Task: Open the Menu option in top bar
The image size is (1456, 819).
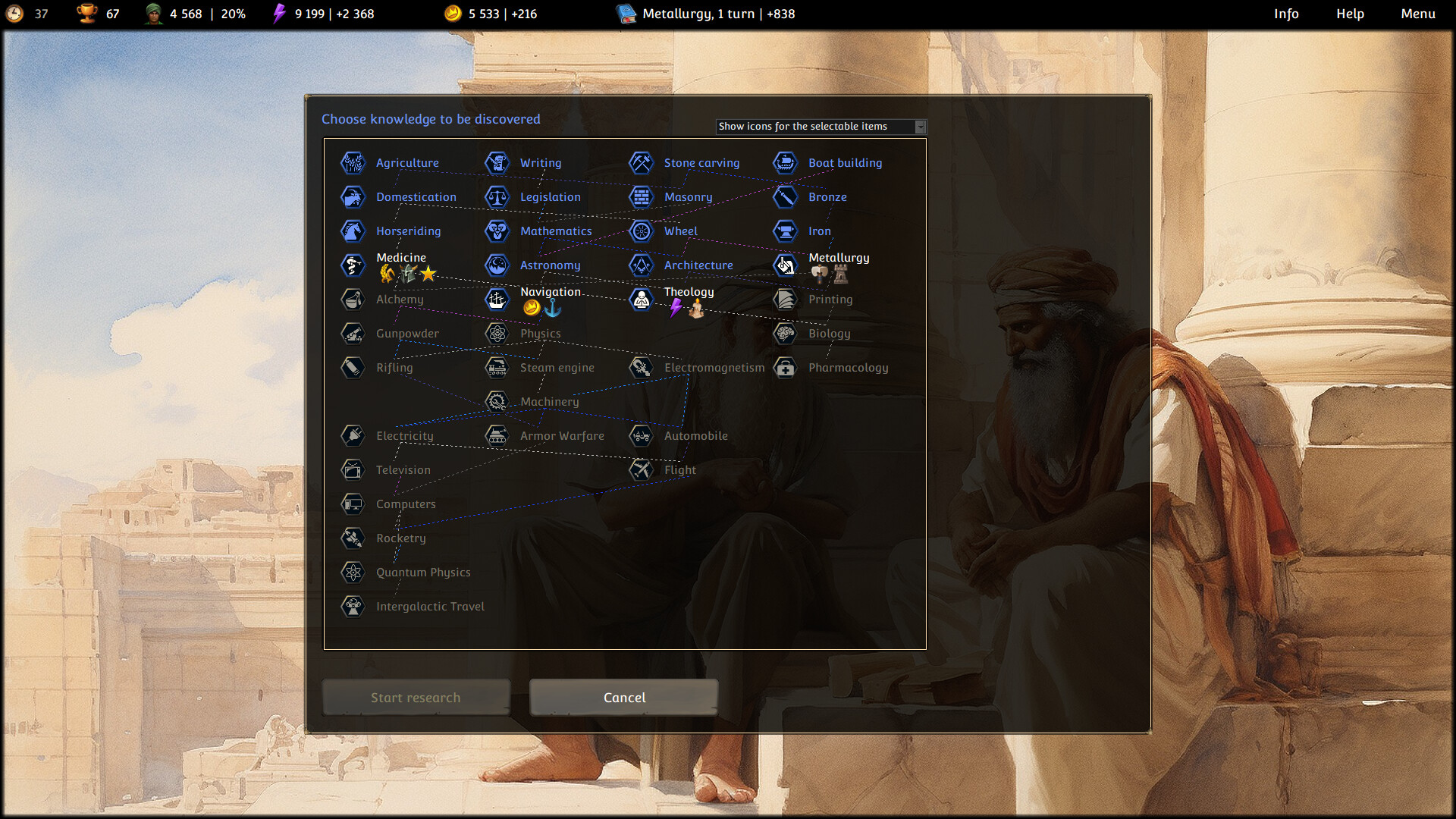Action: click(x=1417, y=14)
